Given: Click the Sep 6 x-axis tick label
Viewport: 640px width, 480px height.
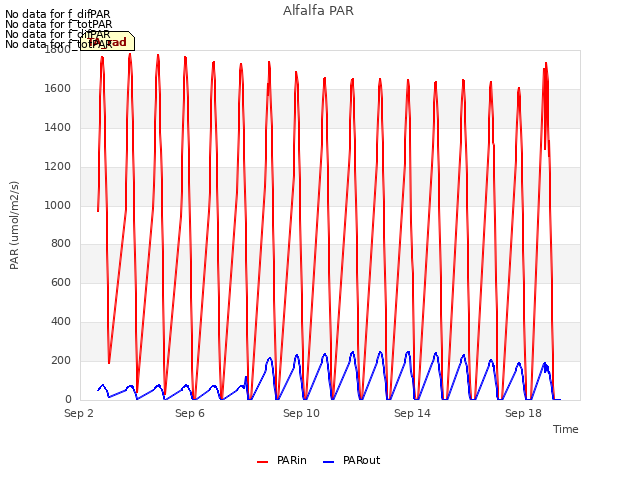Looking at the screenshot, I should [x=190, y=413].
